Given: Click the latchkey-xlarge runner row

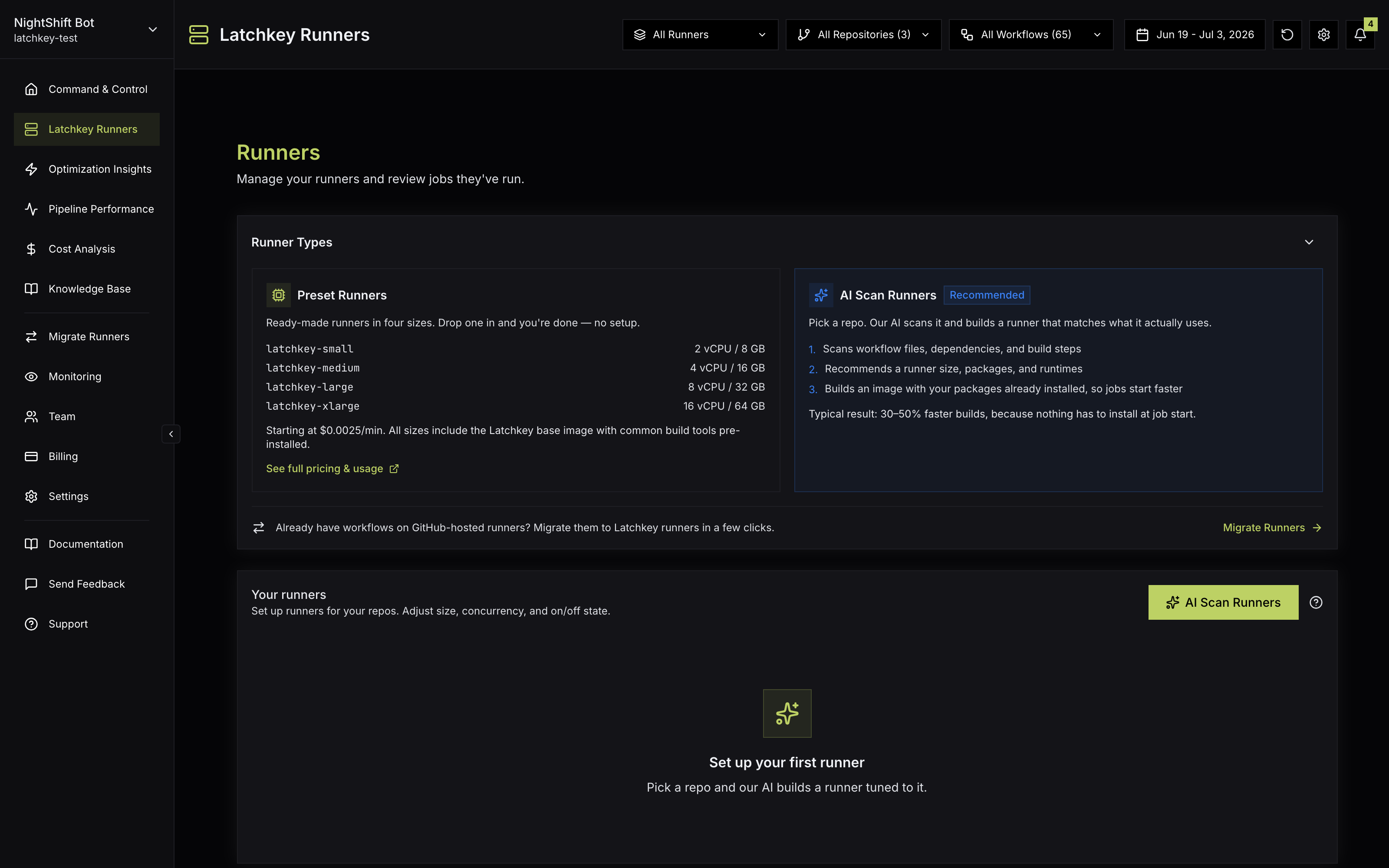Looking at the screenshot, I should 515,406.
